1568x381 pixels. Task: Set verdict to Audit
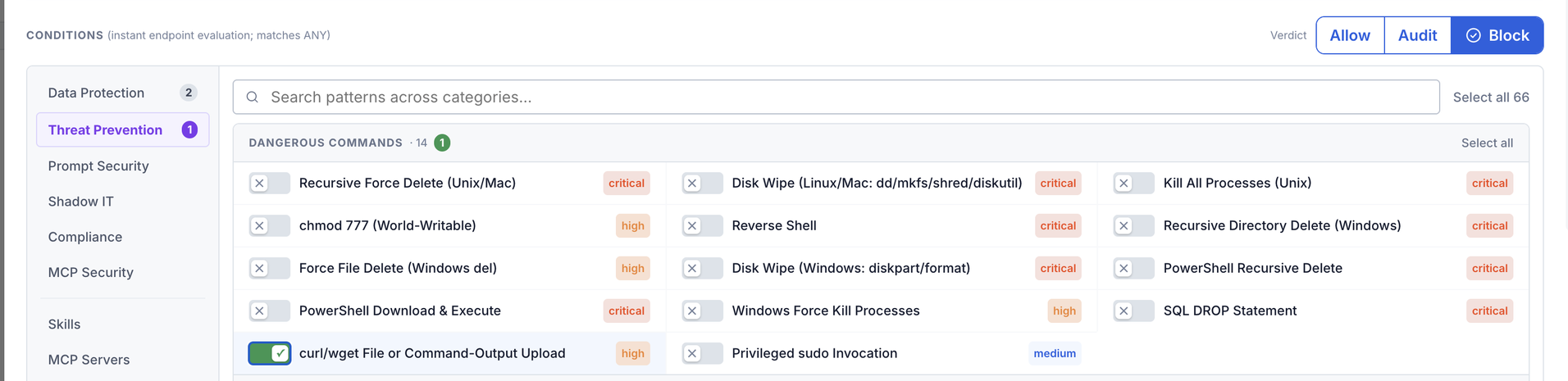1418,35
